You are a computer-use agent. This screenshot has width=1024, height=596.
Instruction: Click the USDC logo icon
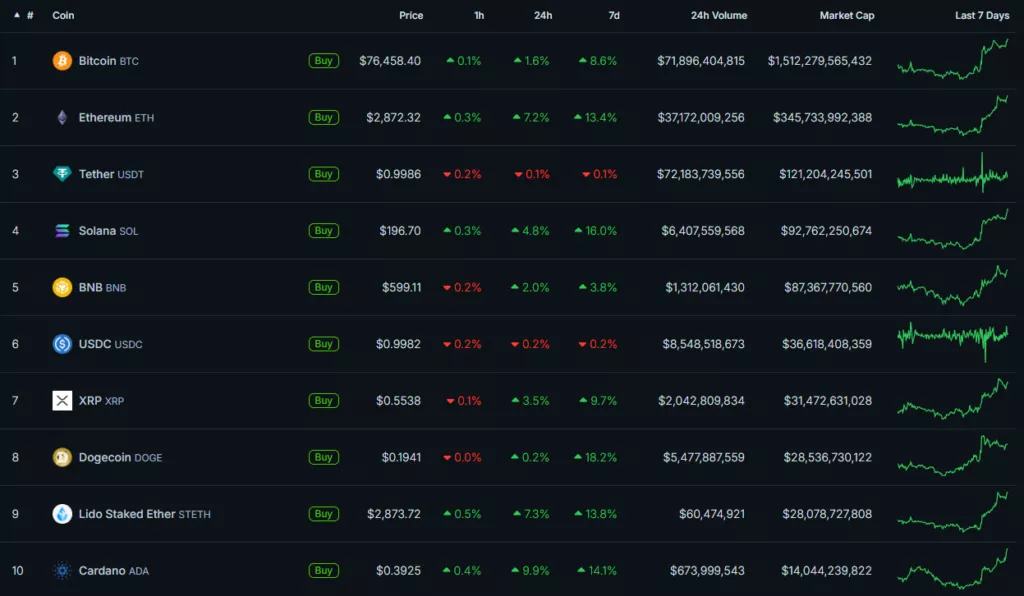(62, 344)
